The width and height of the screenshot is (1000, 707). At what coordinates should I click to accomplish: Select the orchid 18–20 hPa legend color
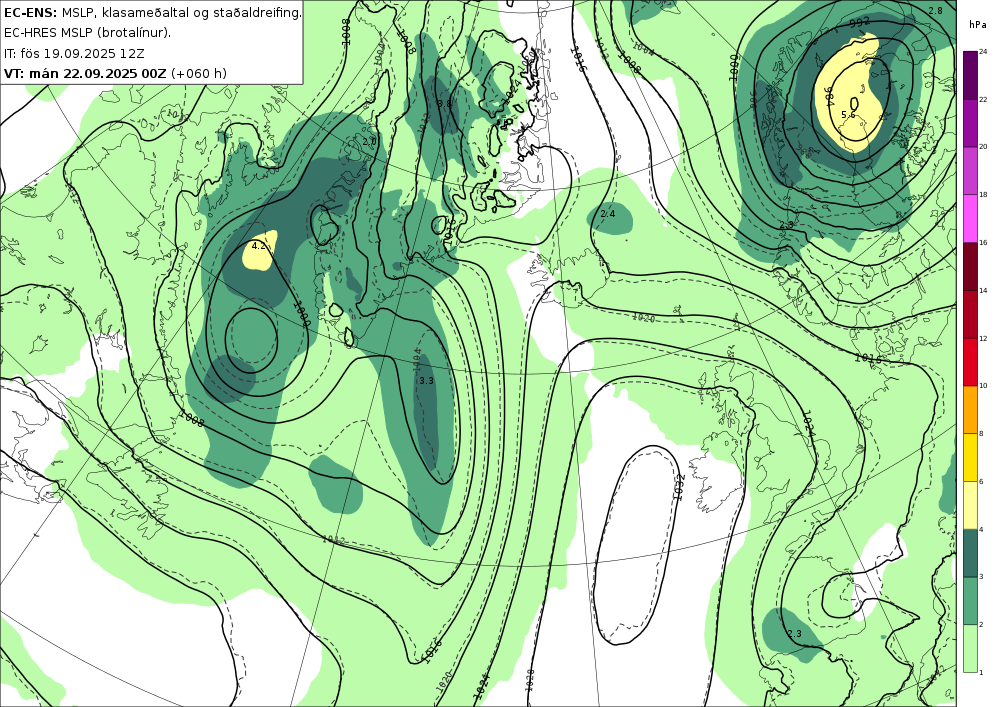970,170
